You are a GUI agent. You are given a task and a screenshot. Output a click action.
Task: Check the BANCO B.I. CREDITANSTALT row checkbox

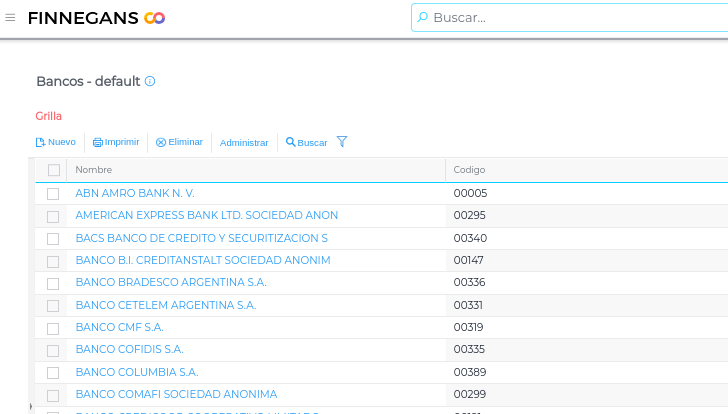53,262
